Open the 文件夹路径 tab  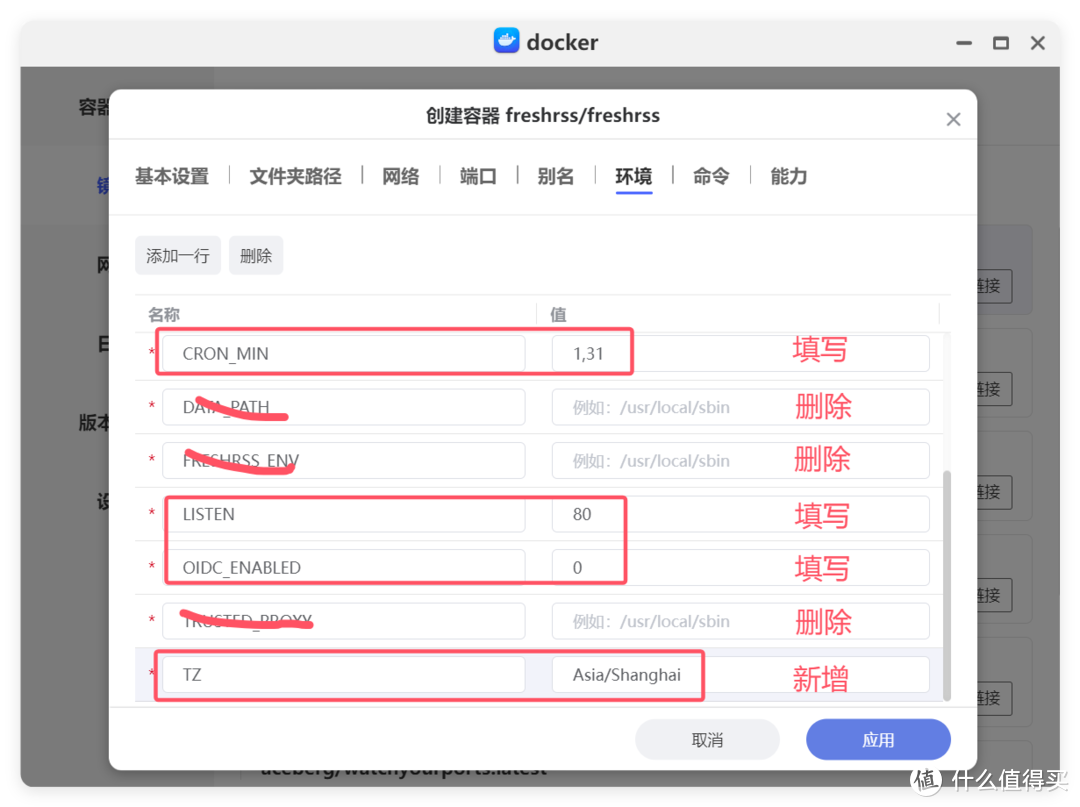tap(295, 176)
